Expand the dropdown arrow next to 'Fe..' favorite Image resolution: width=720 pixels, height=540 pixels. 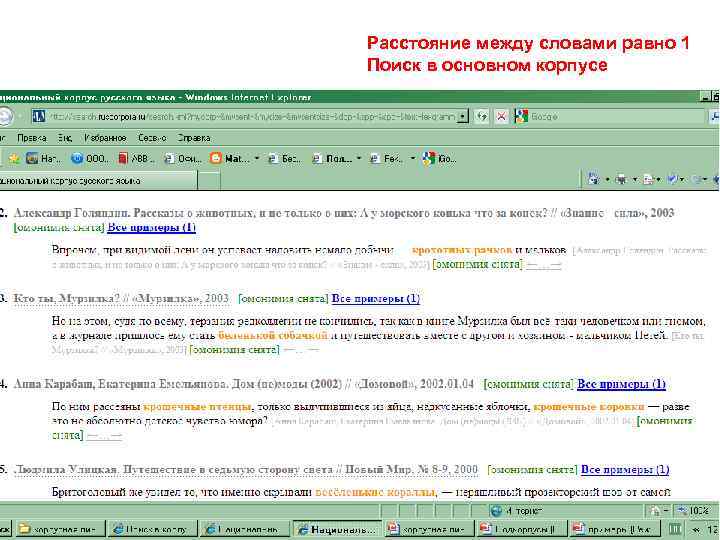(x=412, y=159)
